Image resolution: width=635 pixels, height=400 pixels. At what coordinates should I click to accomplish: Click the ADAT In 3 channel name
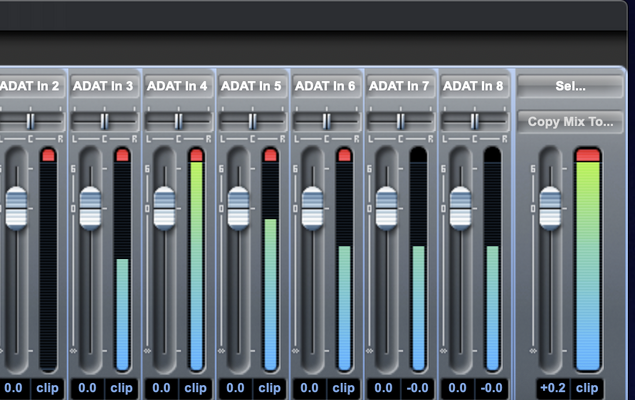pyautogui.click(x=104, y=86)
